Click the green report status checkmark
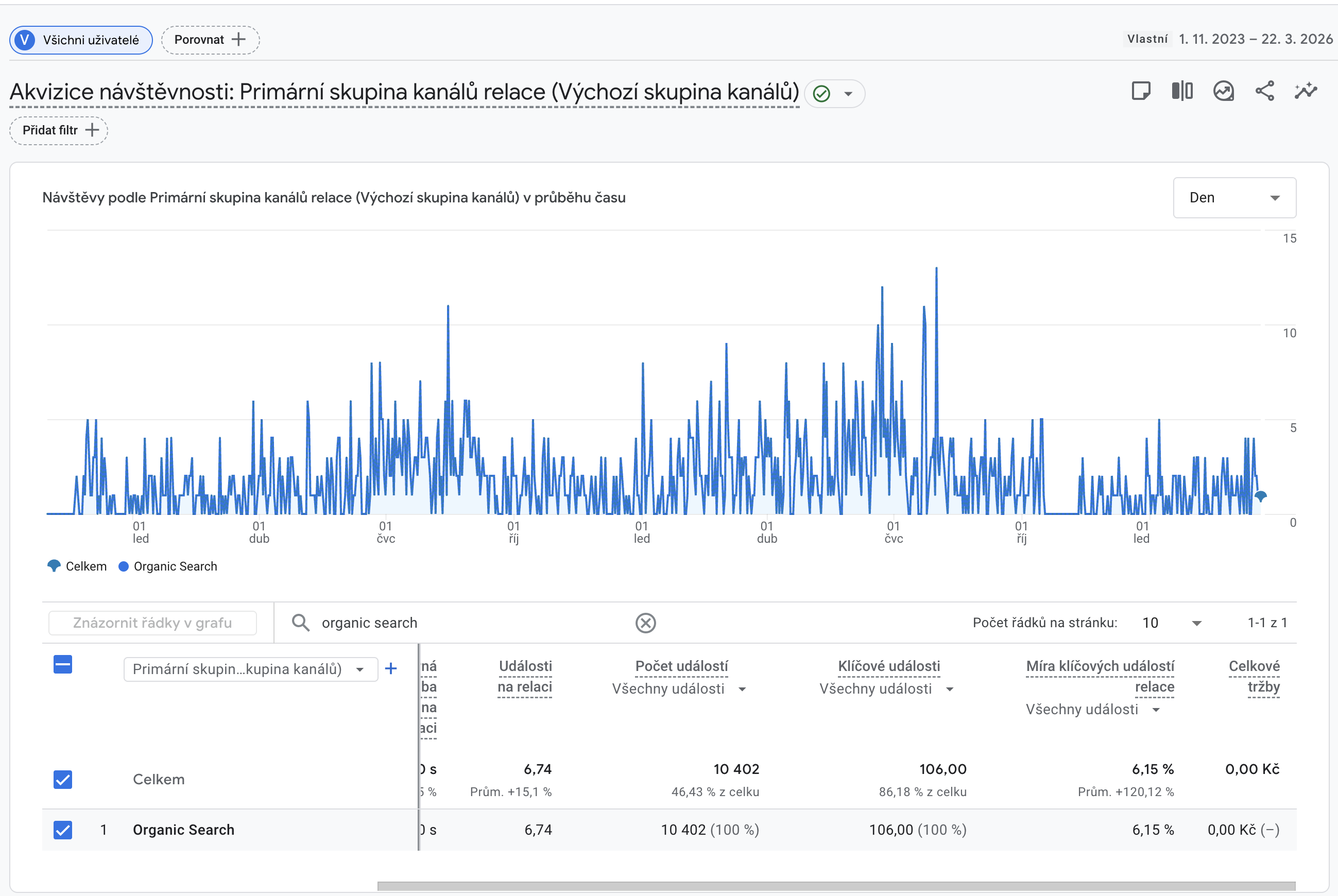 tap(821, 94)
